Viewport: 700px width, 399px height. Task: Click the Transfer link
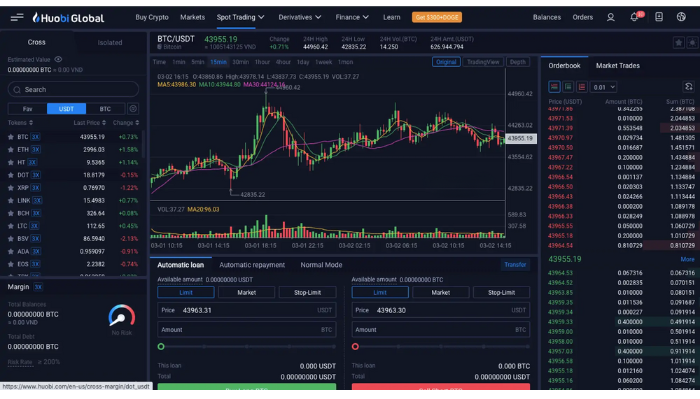click(515, 265)
